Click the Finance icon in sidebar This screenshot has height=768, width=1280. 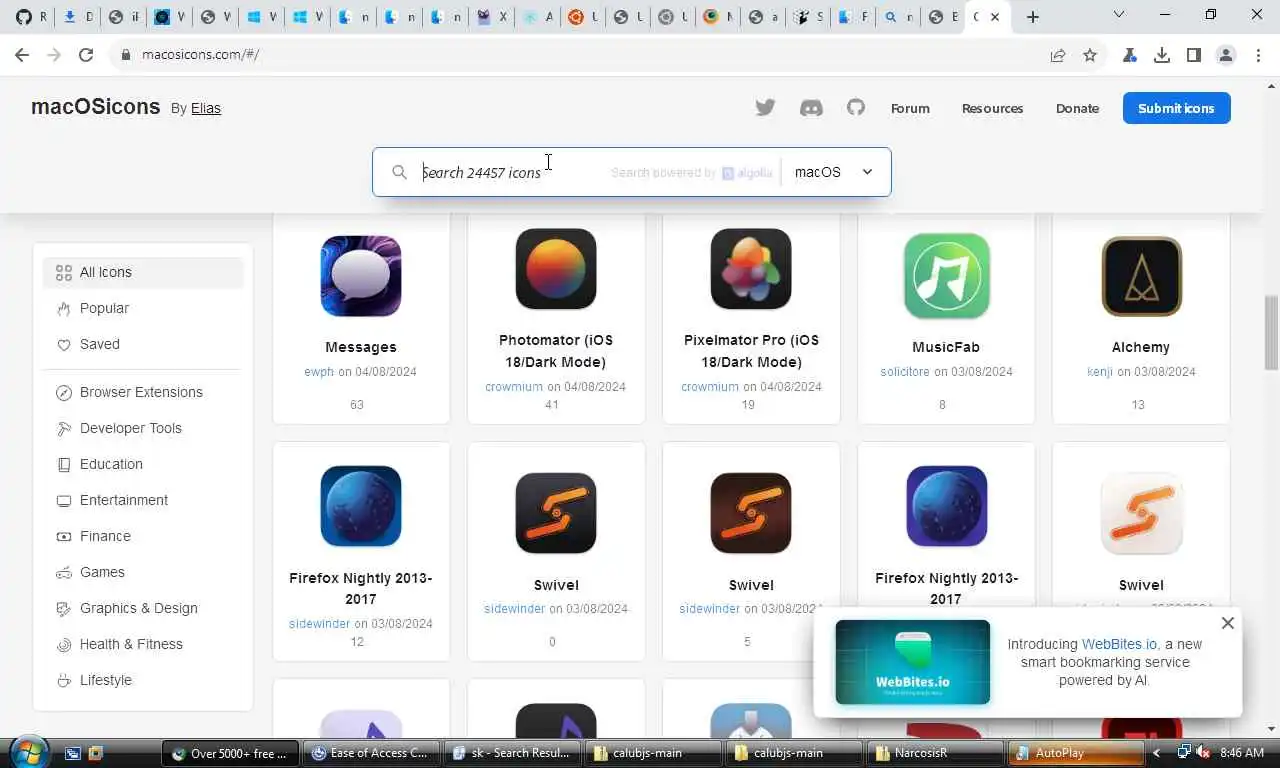(x=64, y=536)
